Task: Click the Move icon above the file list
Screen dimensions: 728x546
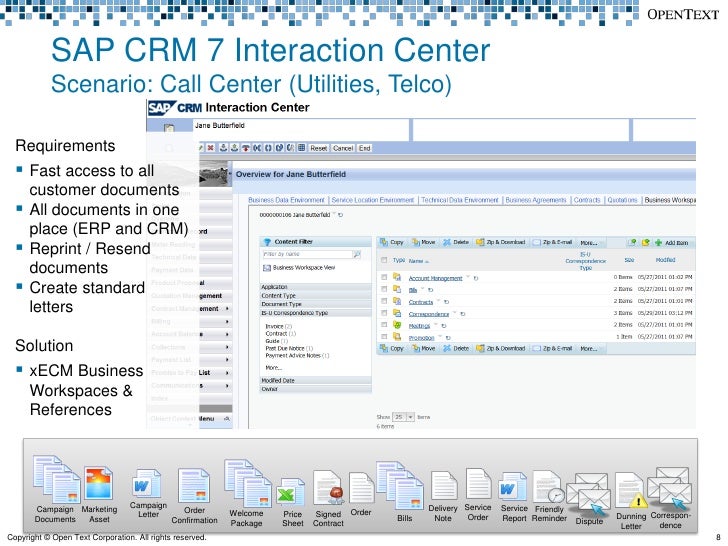Action: (x=416, y=242)
